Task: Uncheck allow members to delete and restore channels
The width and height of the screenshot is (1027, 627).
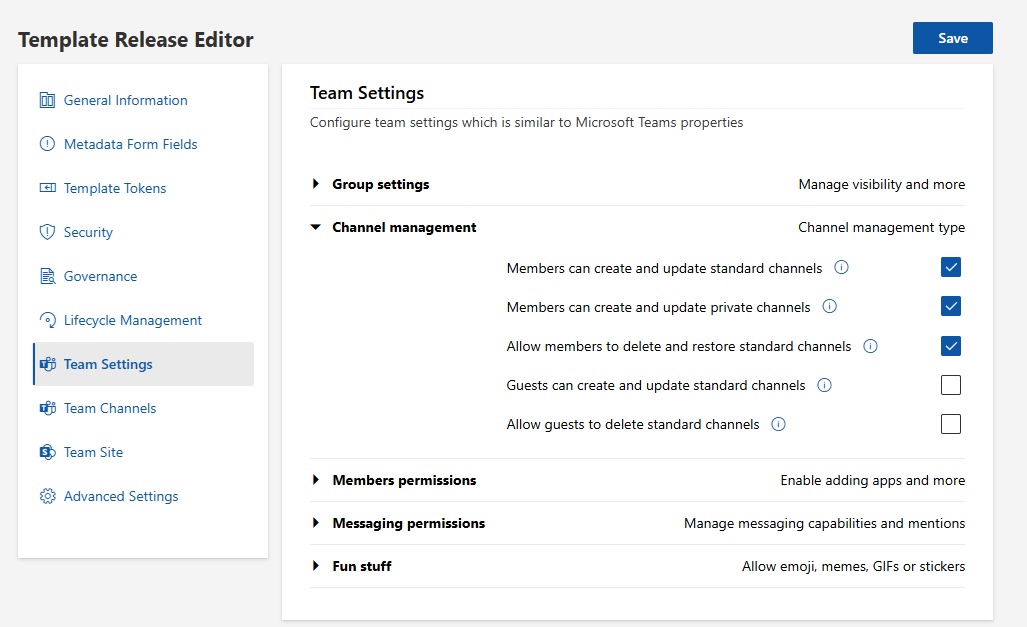Action: pyautogui.click(x=950, y=346)
